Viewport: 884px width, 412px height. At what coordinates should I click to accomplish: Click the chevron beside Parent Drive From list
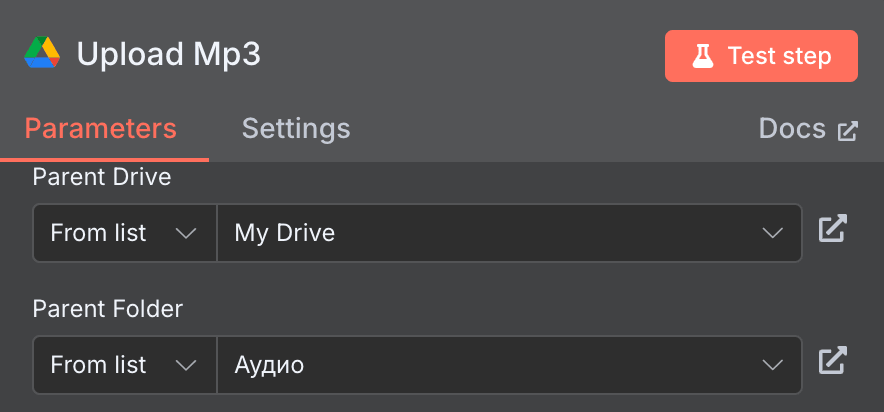[185, 233]
